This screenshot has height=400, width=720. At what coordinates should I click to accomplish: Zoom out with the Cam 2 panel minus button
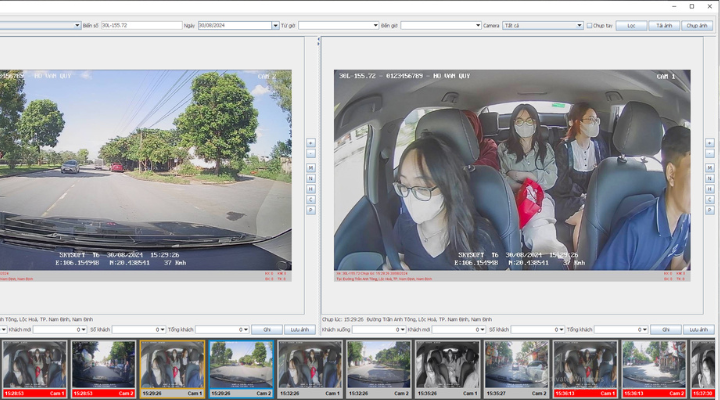coord(311,153)
